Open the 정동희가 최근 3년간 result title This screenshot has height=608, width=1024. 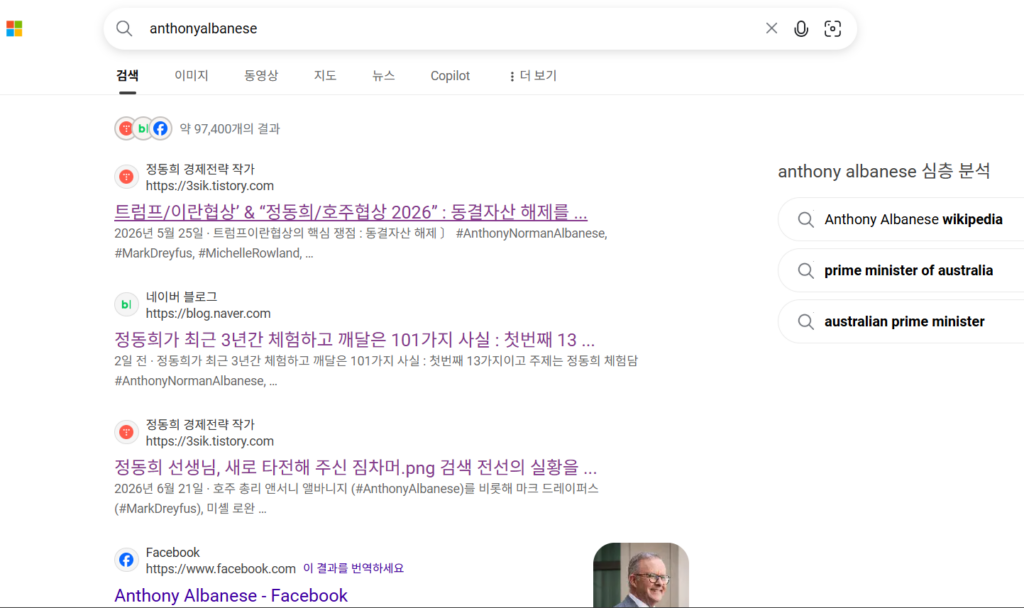(x=355, y=340)
